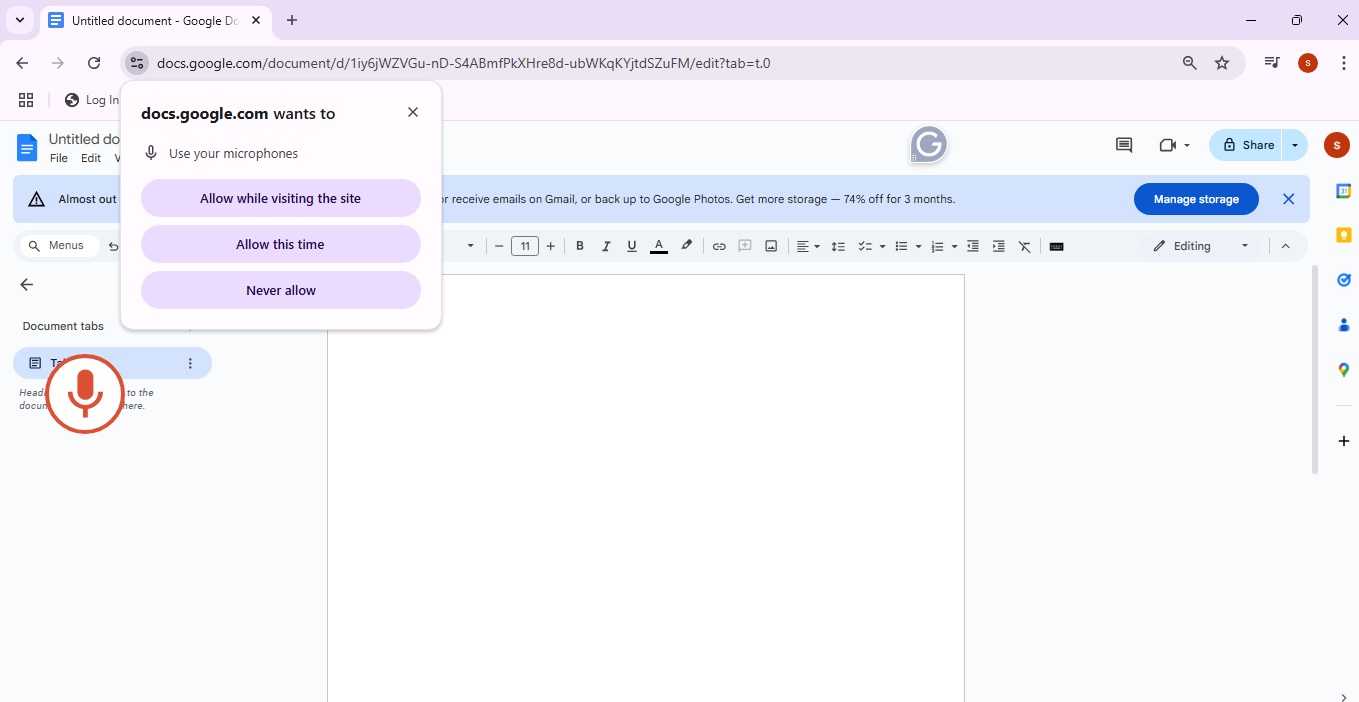
Task: Open the numbered list dropdown
Action: point(953,246)
